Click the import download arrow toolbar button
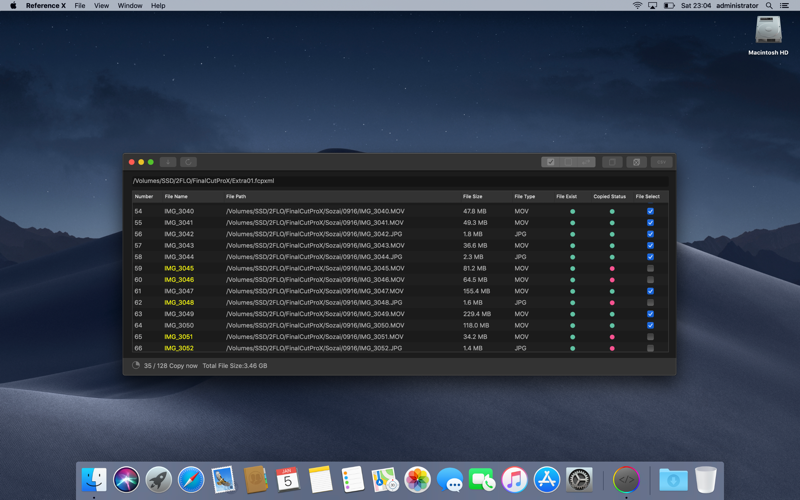Screen dimensions: 800x500 (168, 162)
